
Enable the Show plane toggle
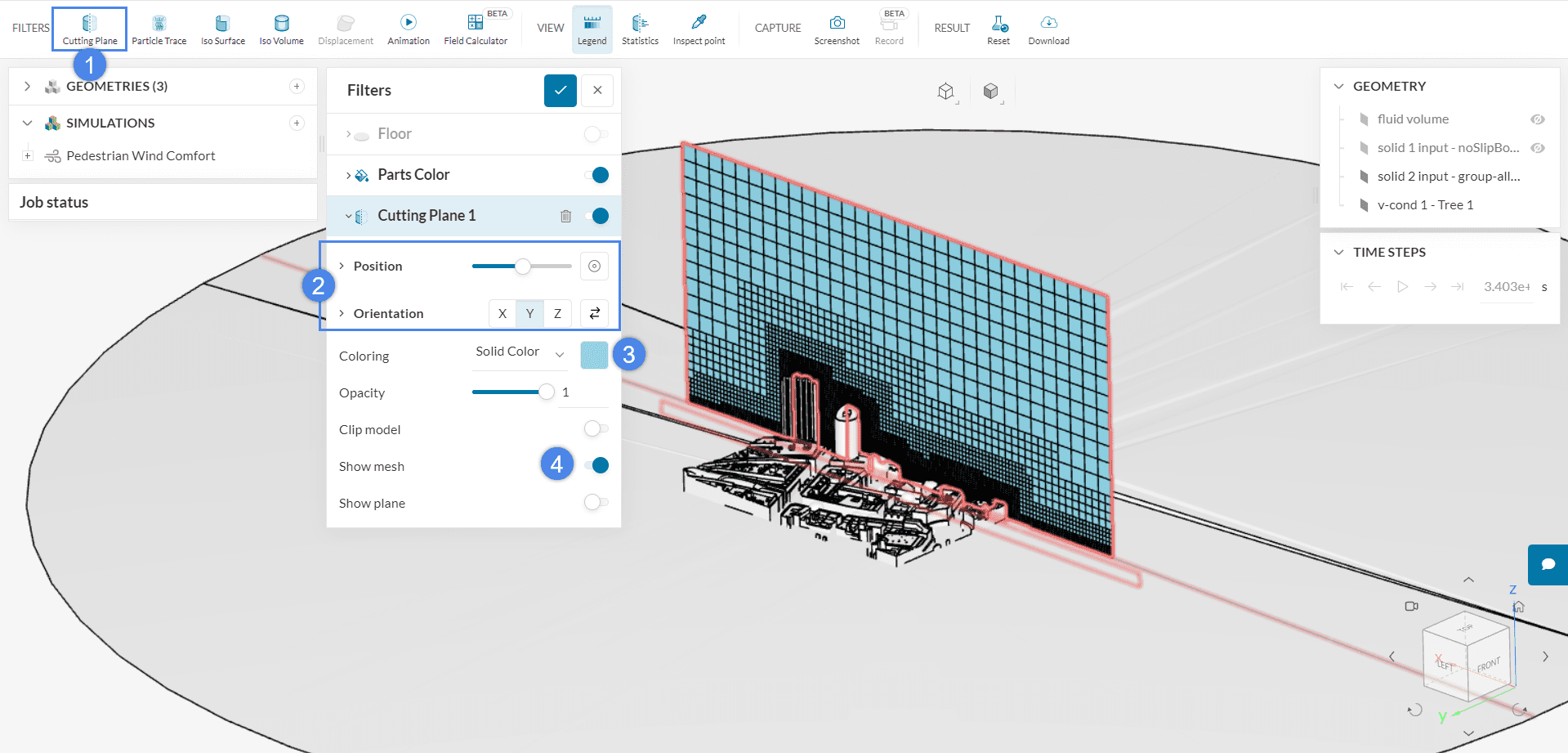(596, 503)
